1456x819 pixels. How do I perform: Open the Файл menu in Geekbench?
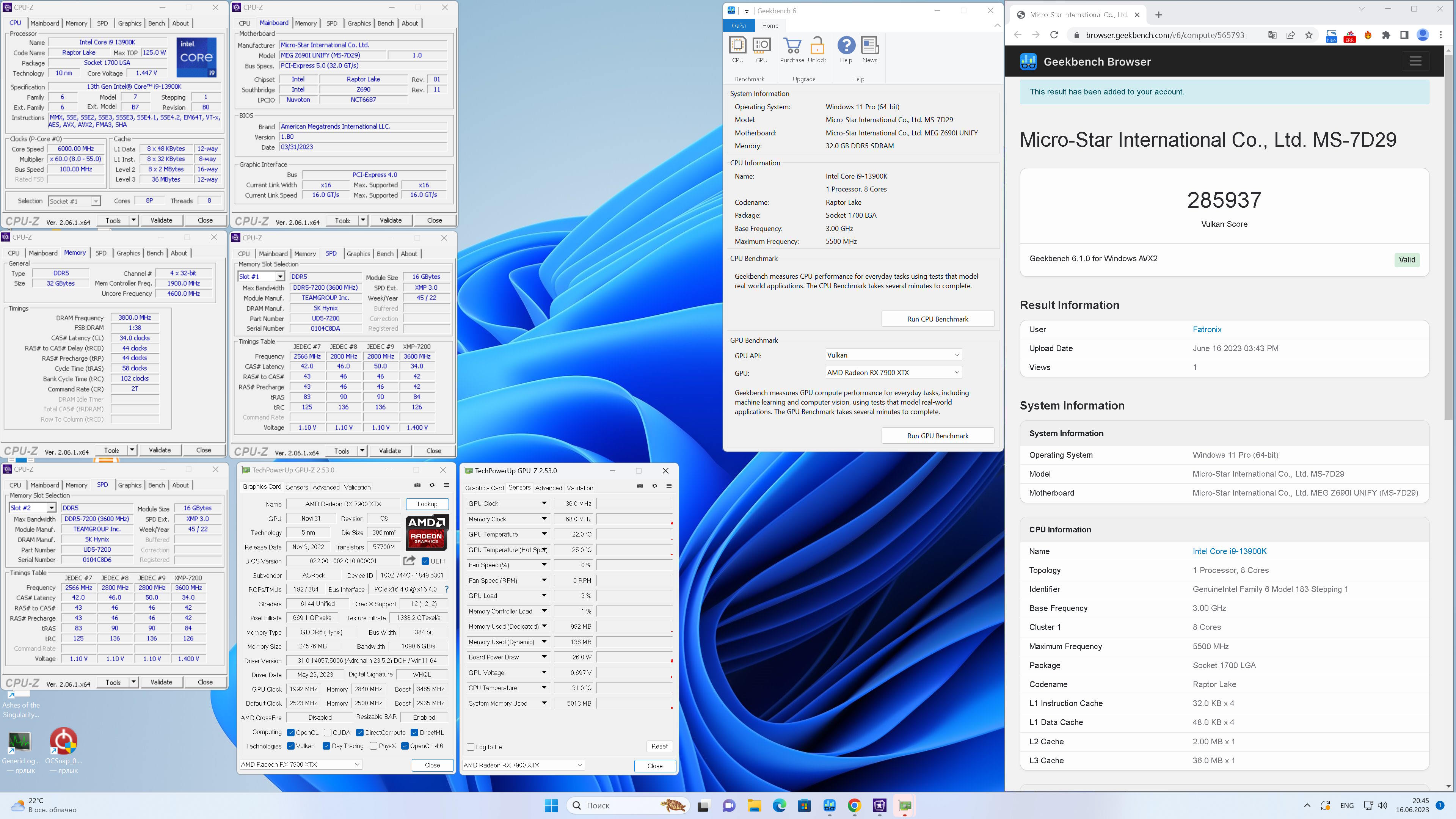click(738, 25)
